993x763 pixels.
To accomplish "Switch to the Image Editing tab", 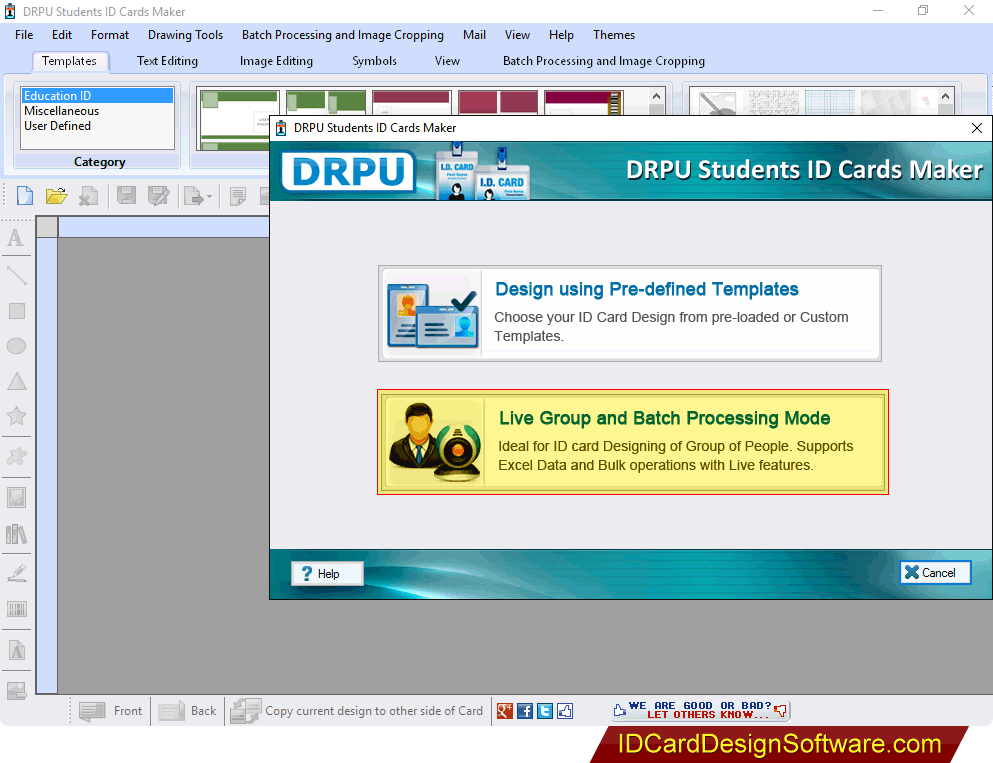I will pyautogui.click(x=276, y=61).
